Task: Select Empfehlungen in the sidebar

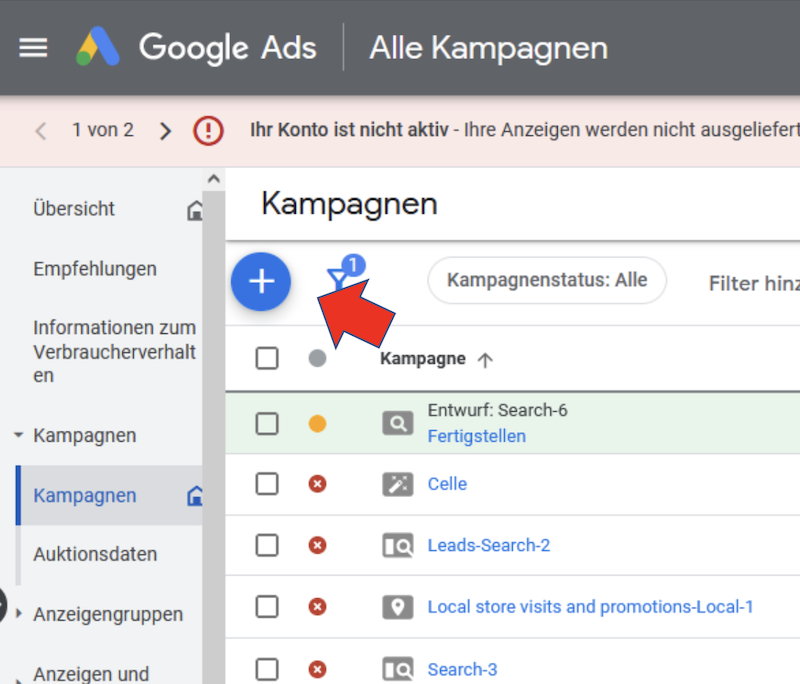Action: [95, 269]
